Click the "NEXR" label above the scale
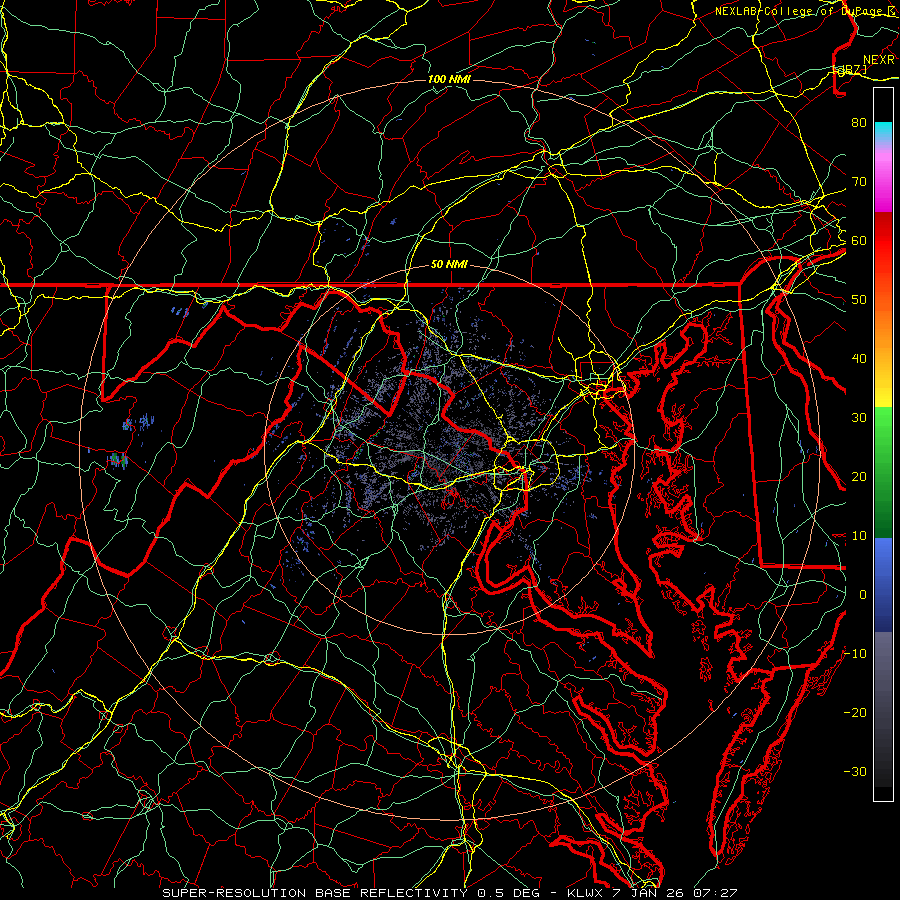Image resolution: width=900 pixels, height=900 pixels. [x=879, y=60]
